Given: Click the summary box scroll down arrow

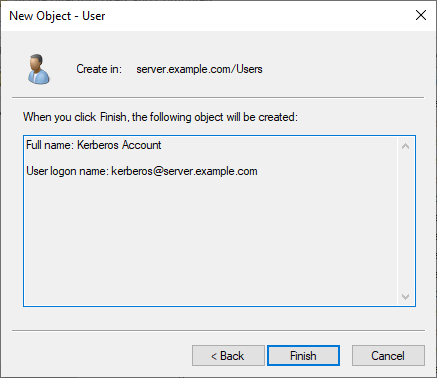Looking at the screenshot, I should [405, 296].
